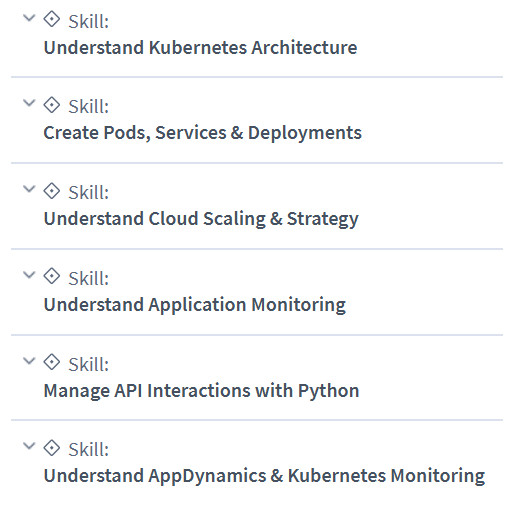
Task: Click the diamond skill icon above Kubernetes Architecture
Action: click(x=52, y=19)
